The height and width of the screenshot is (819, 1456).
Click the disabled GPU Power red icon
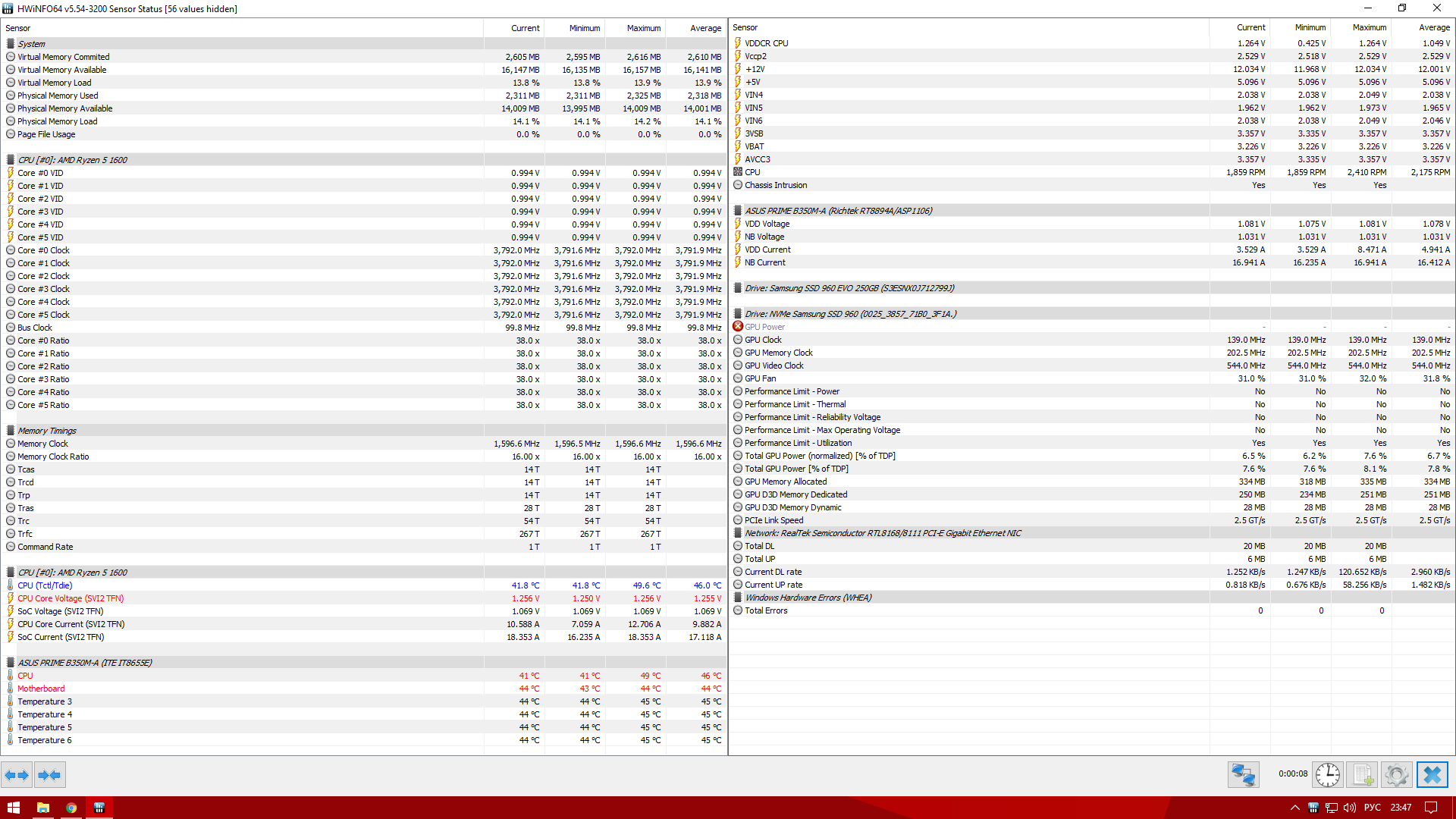pyautogui.click(x=738, y=327)
